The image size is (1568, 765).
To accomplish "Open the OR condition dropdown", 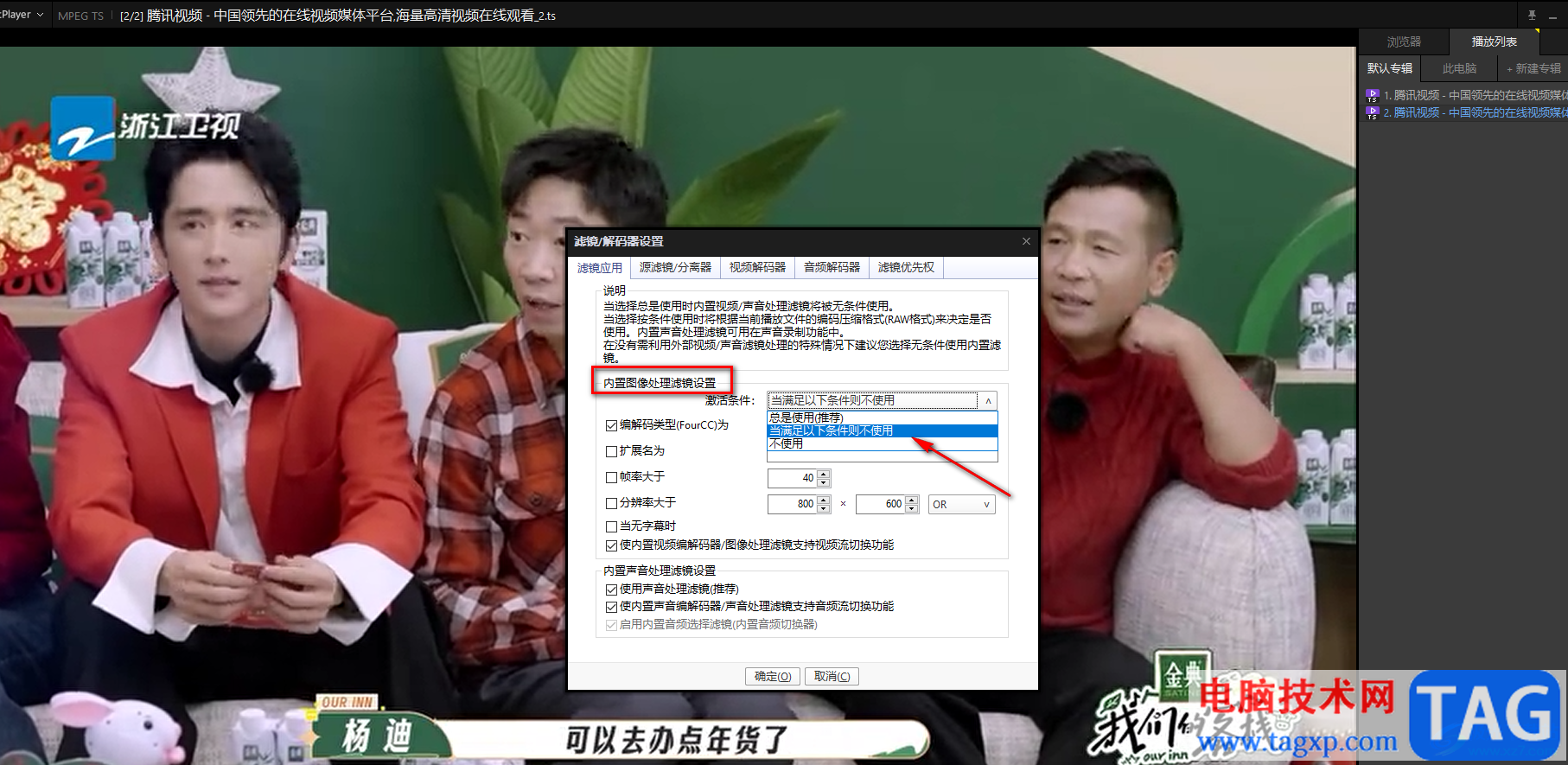I will coord(961,504).
